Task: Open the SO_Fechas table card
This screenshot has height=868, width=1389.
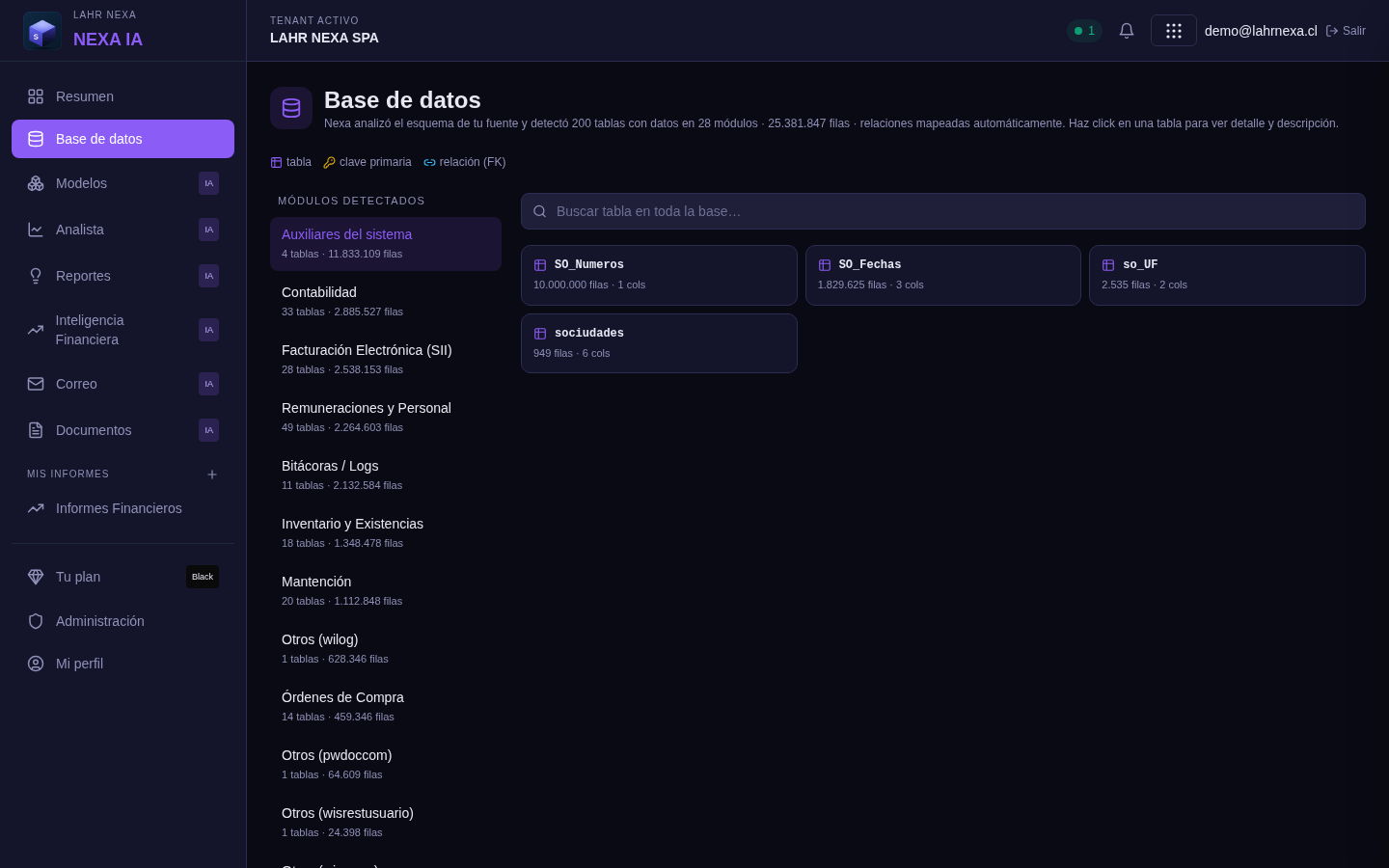Action: 943,275
